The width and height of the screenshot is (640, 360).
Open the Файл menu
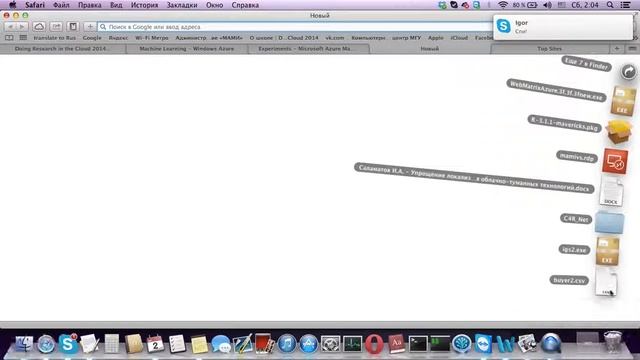(x=61, y=5)
